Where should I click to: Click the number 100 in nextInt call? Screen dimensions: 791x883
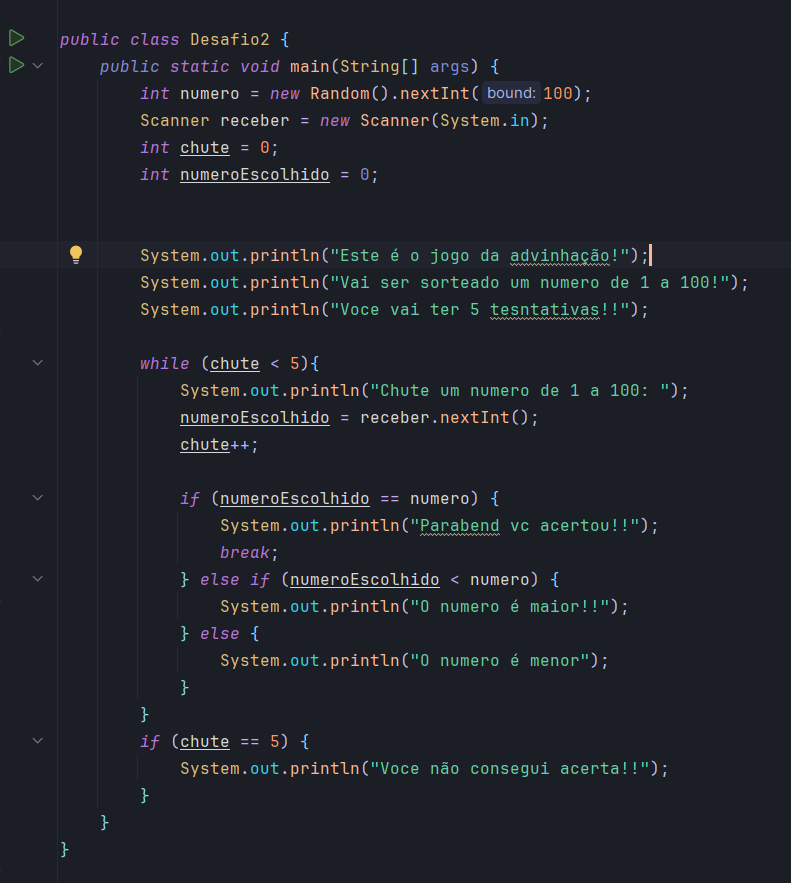pos(557,93)
